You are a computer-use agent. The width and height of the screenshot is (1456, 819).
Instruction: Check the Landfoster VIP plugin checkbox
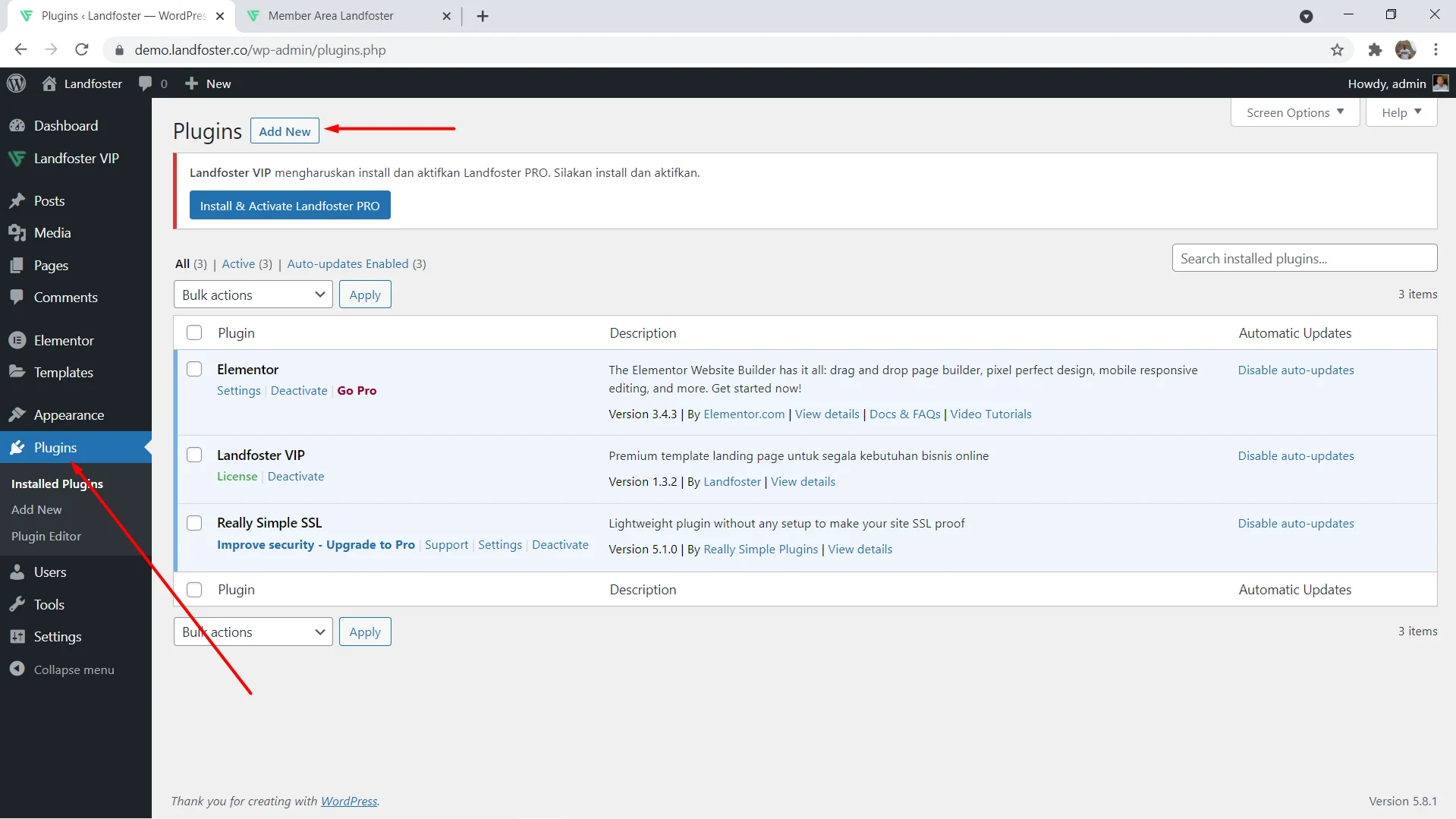[194, 455]
